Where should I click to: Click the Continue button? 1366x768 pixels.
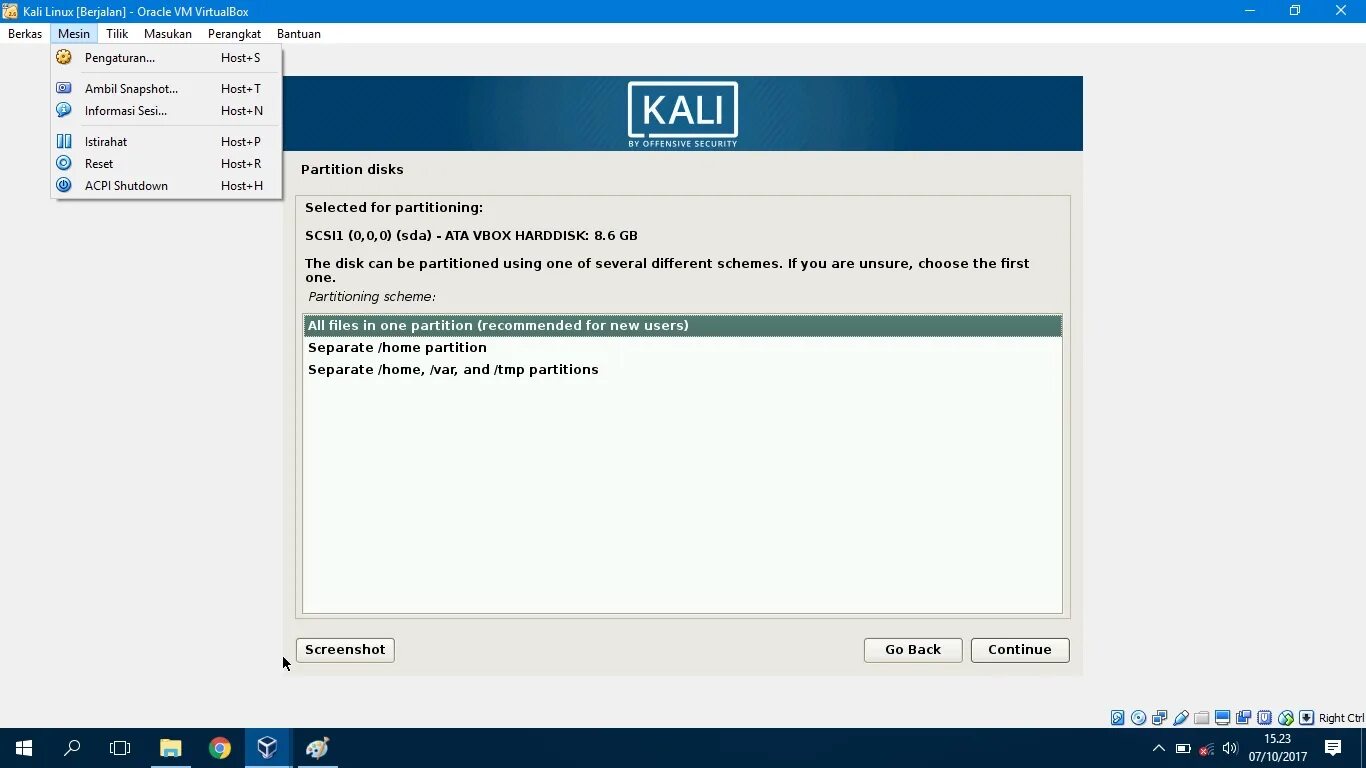click(1020, 650)
